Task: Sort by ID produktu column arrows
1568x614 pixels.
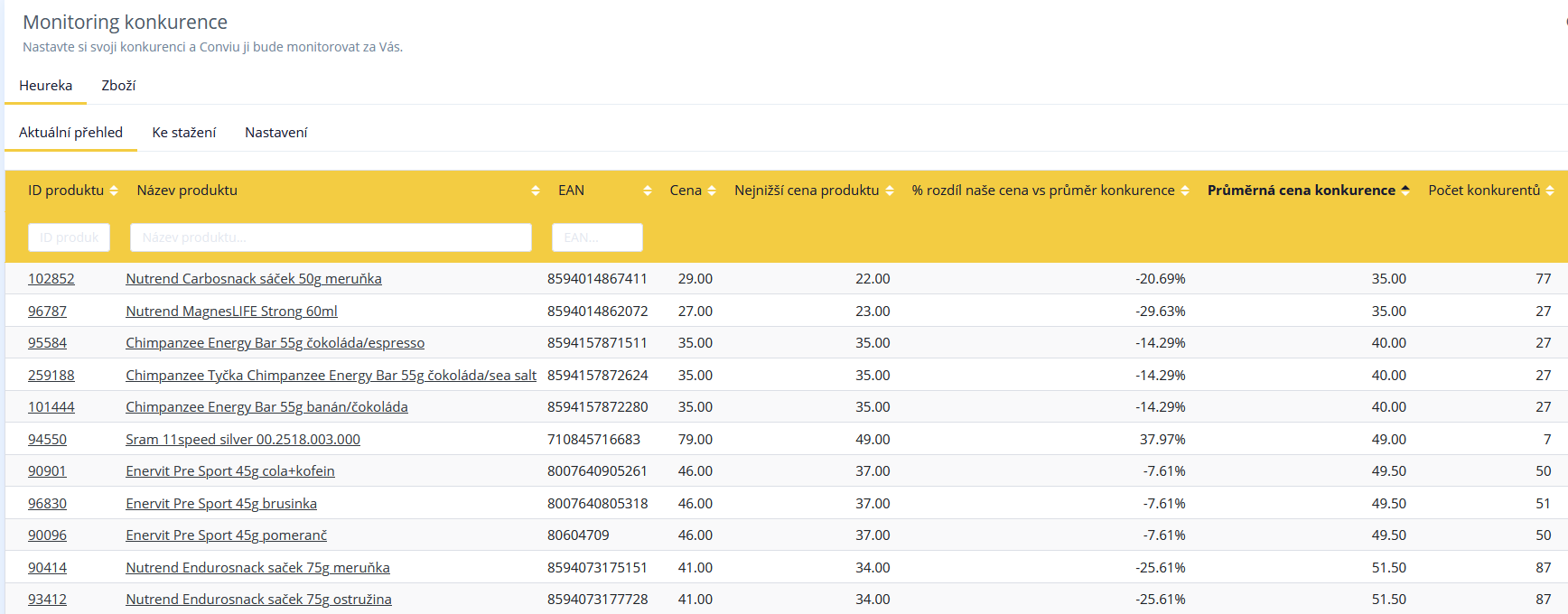Action: (114, 191)
